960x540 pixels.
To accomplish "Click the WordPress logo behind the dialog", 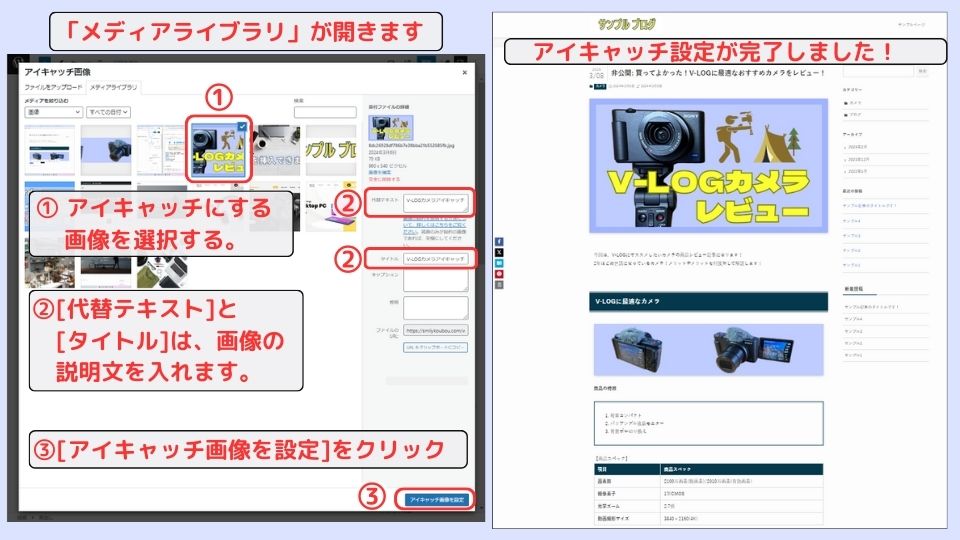I will pyautogui.click(x=17, y=63).
